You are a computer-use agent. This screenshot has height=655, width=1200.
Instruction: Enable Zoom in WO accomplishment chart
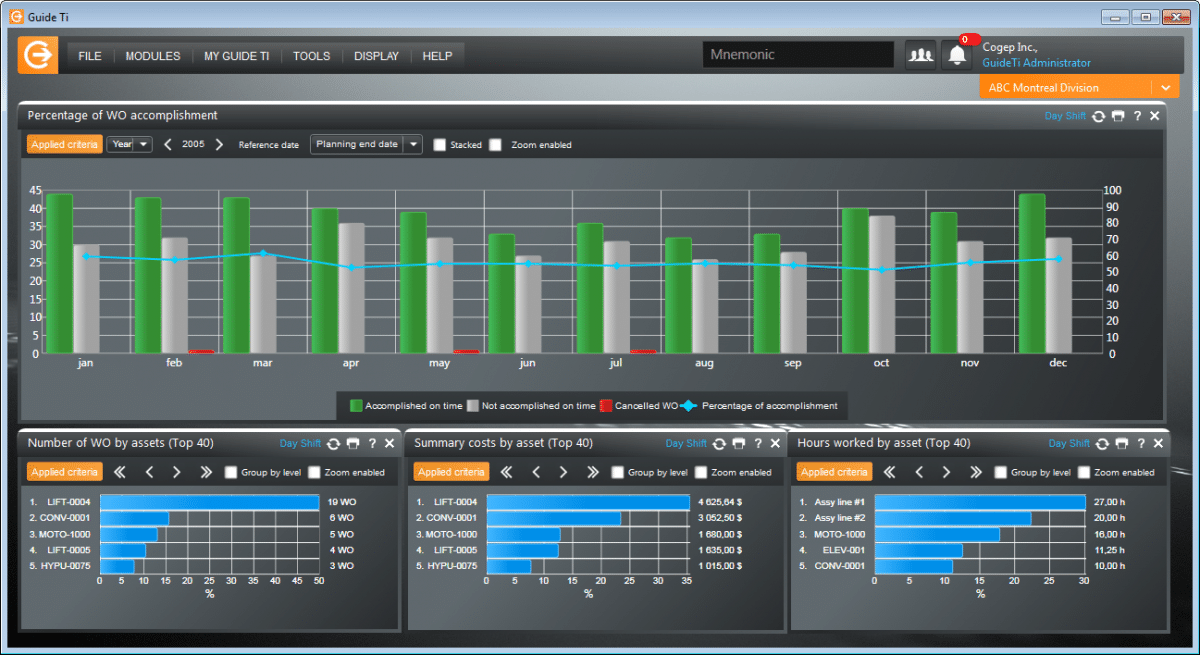click(495, 145)
